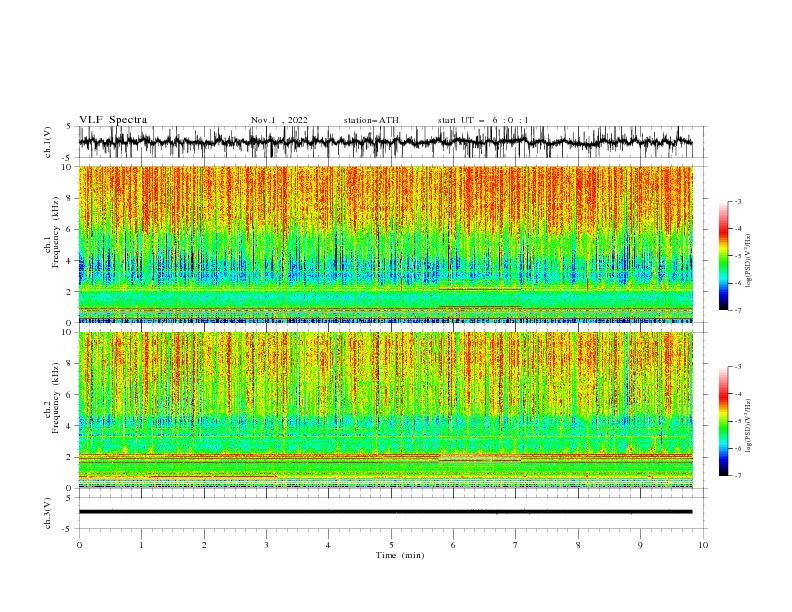Click the "-5" tick on ch.1(V) axis
The image size is (792, 612).
[x=68, y=158]
